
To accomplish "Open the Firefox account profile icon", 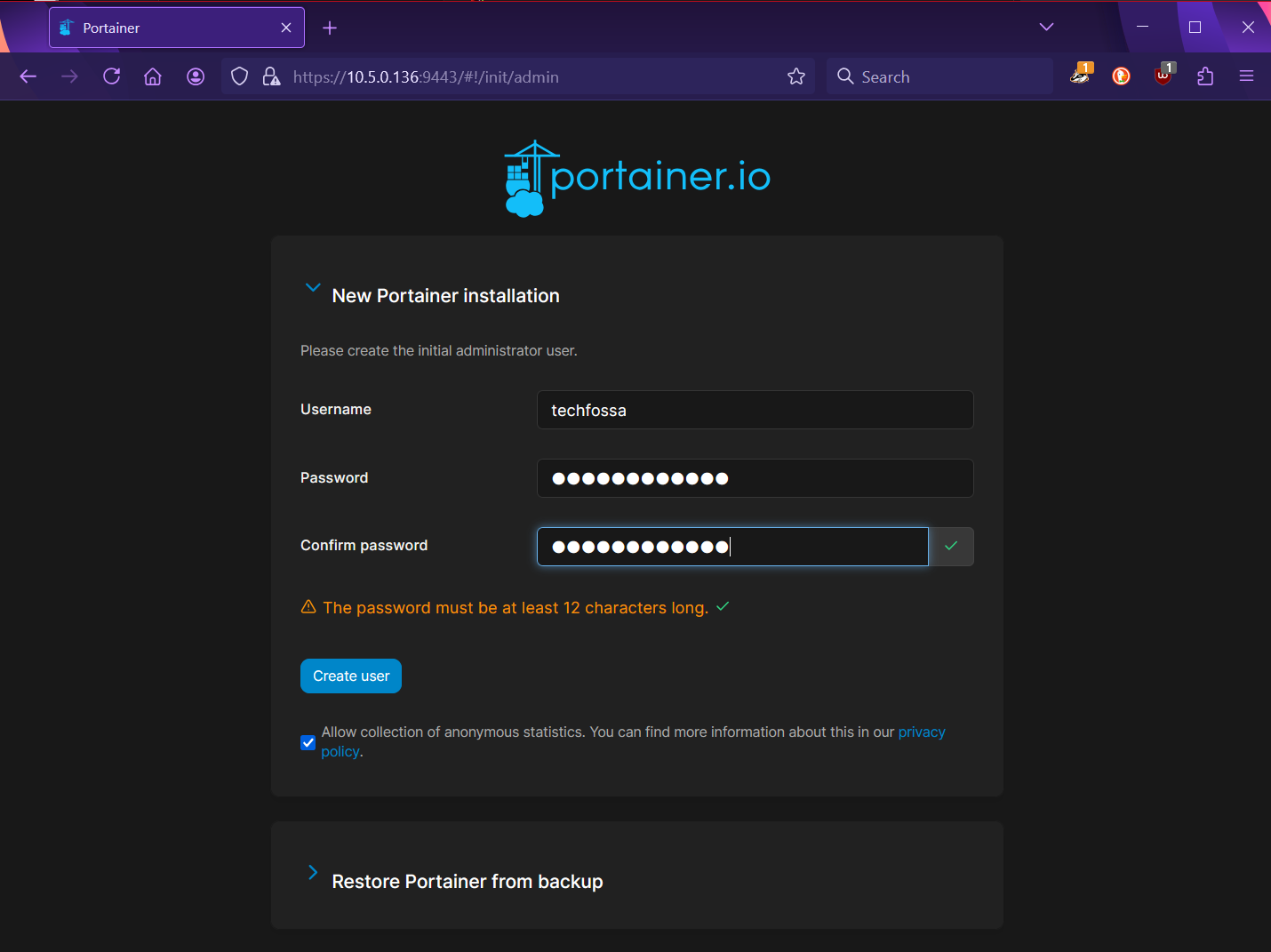I will pyautogui.click(x=196, y=76).
